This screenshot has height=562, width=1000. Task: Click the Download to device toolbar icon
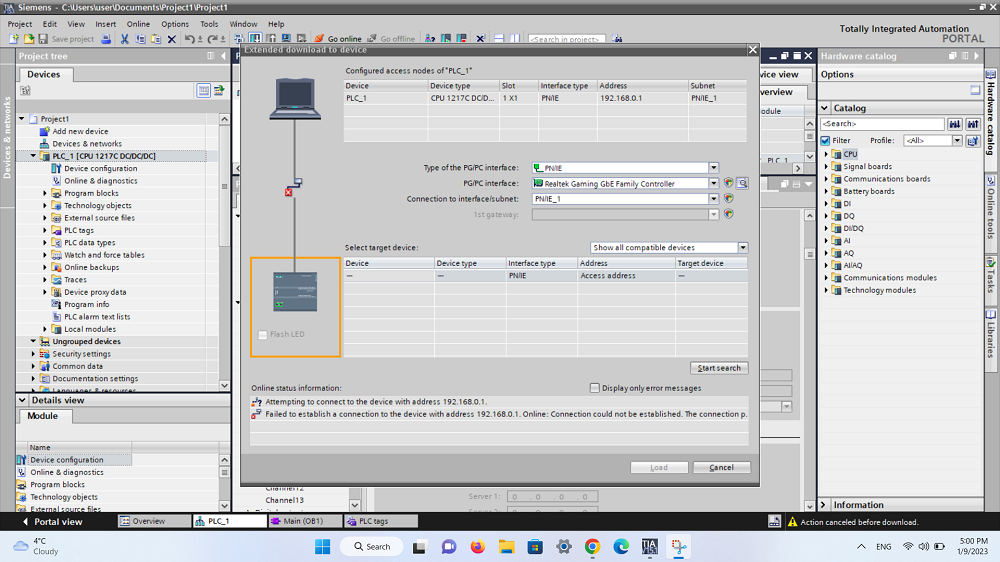255,39
